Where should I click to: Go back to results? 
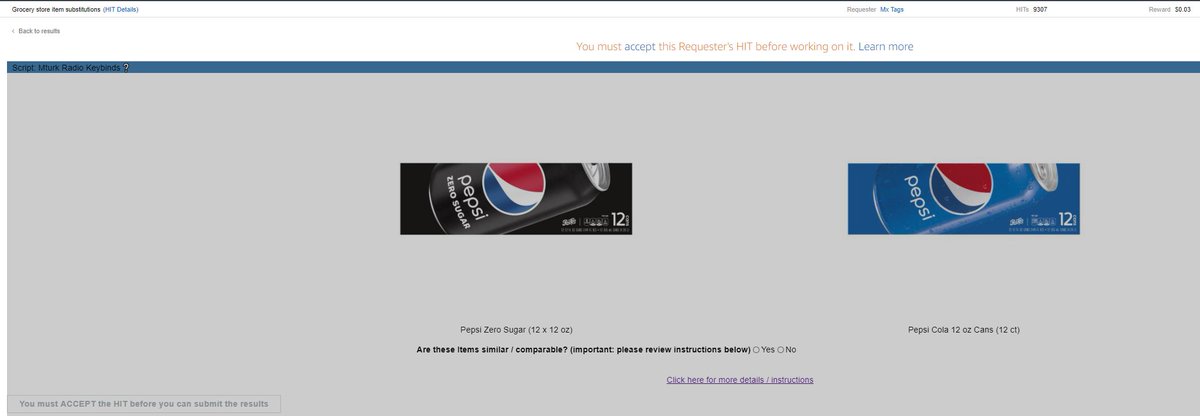[x=36, y=31]
